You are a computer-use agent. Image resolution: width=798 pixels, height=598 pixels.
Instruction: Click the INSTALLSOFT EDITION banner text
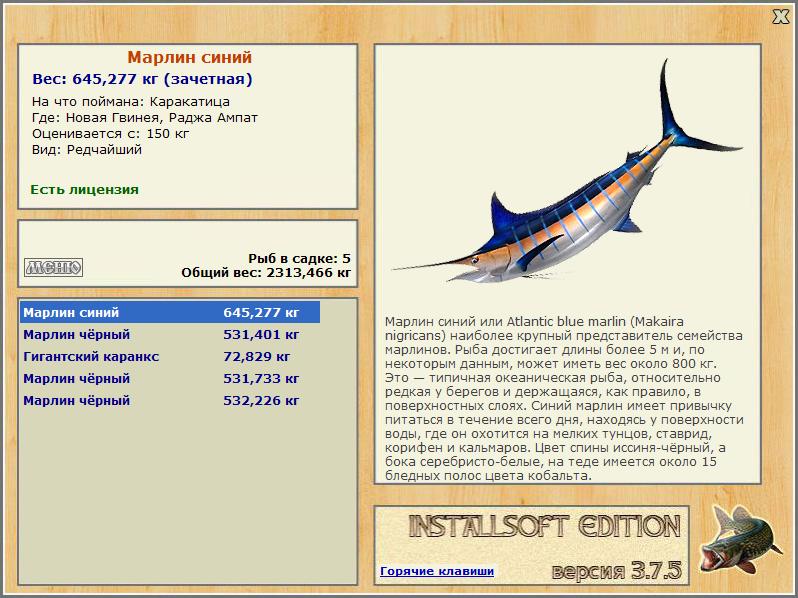pyautogui.click(x=545, y=526)
